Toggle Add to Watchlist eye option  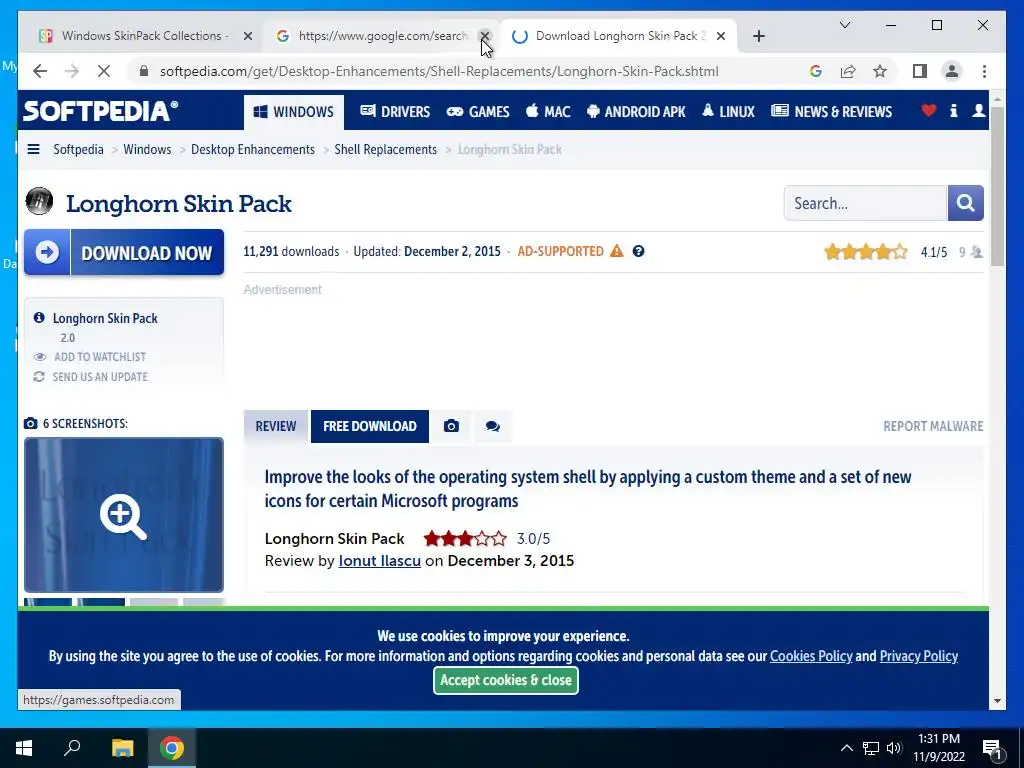point(91,357)
